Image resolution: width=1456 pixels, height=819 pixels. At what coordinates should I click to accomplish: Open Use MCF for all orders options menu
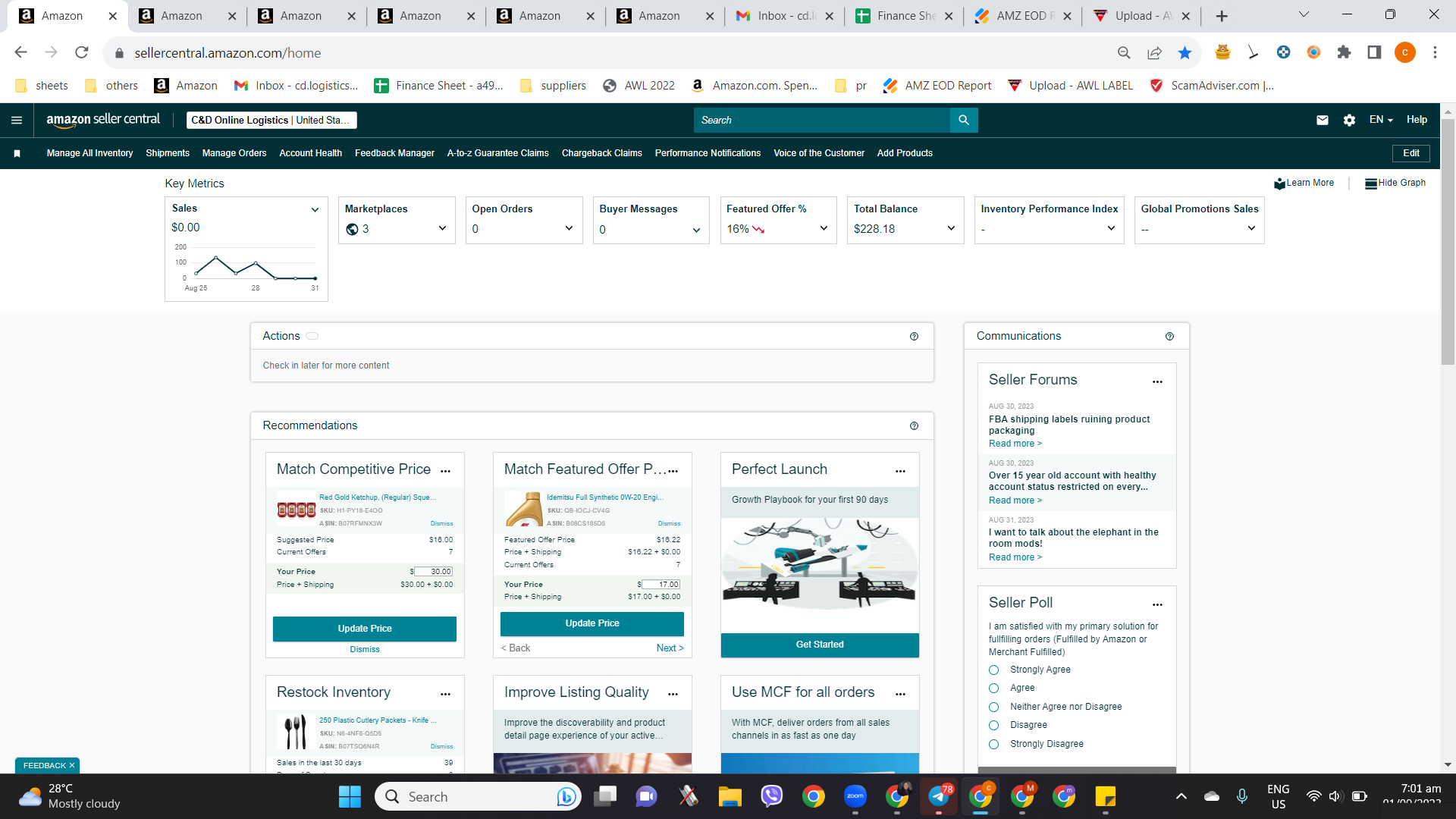[901, 694]
